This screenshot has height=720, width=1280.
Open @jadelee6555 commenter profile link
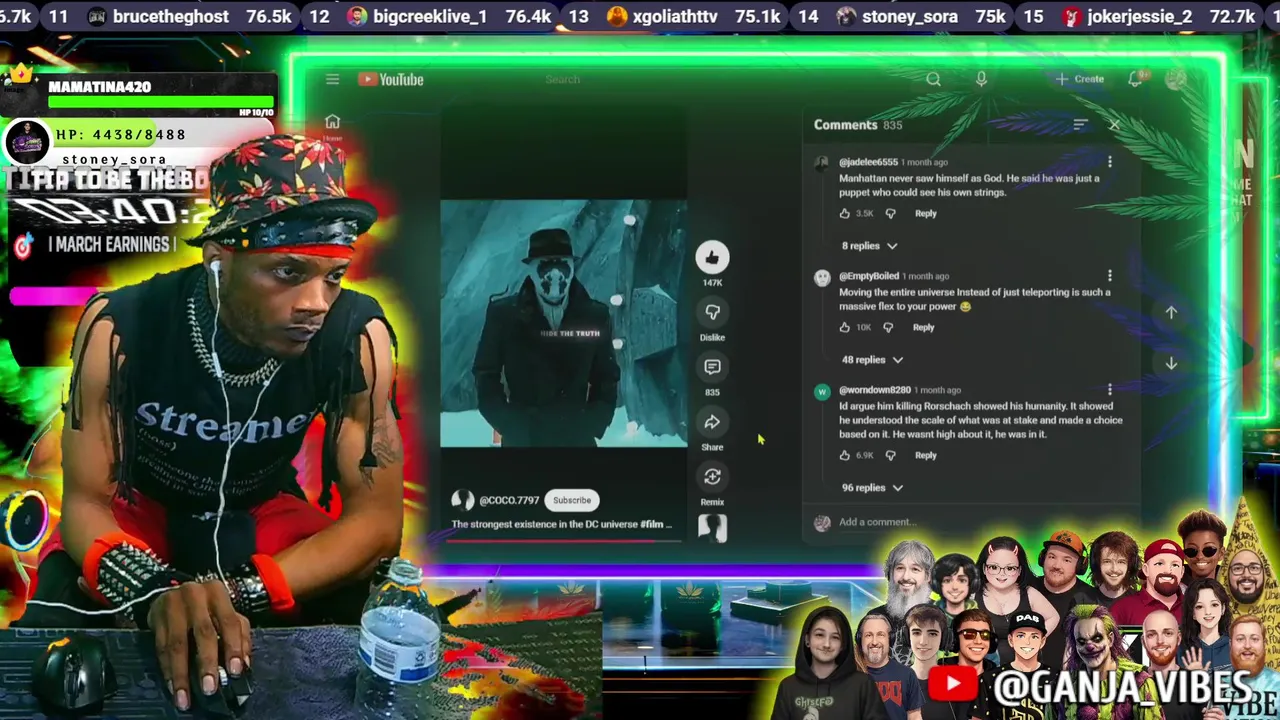pos(868,162)
